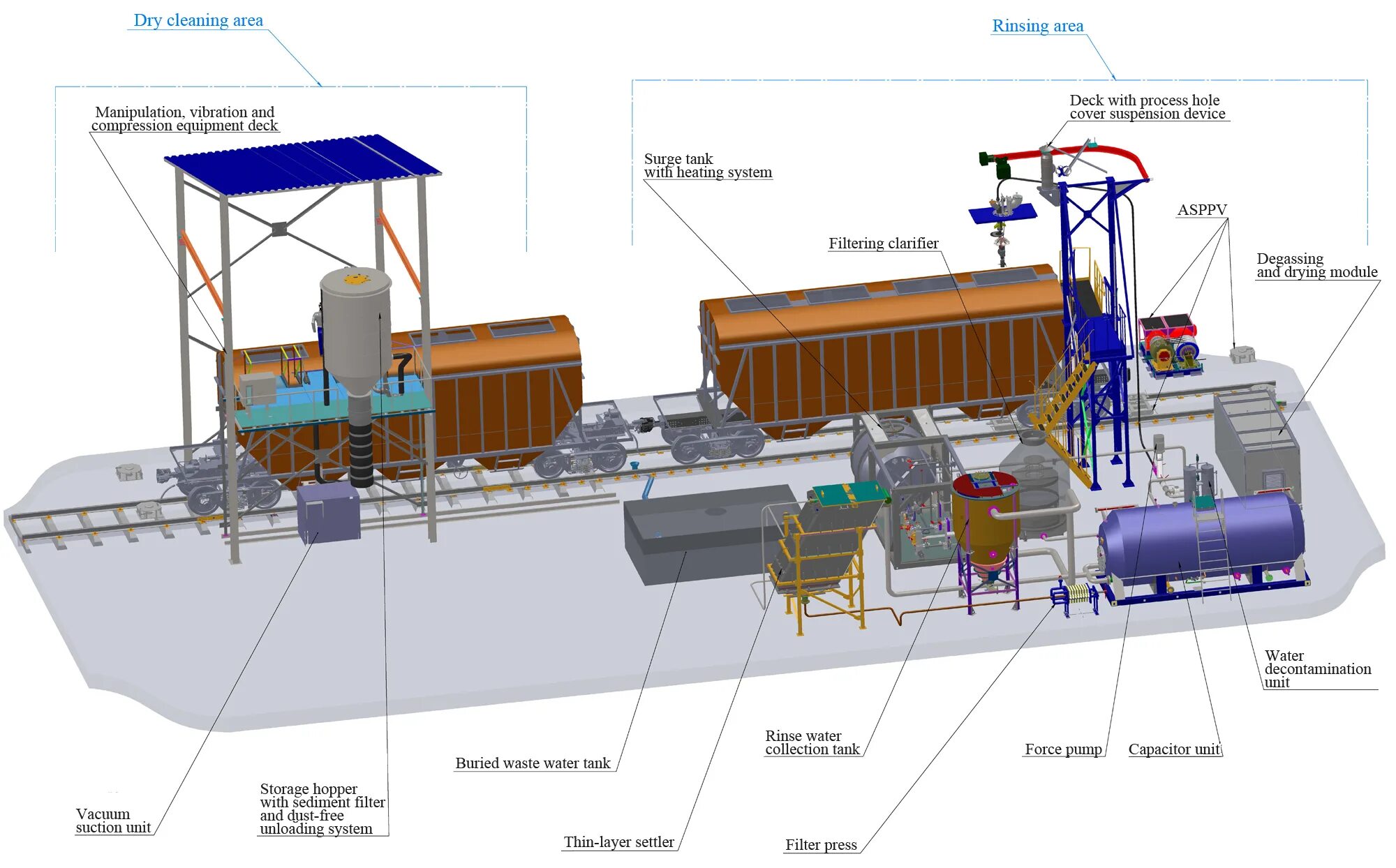Click the Rinsing area label
This screenshot has width=1396, height=868.
pyautogui.click(x=1037, y=26)
